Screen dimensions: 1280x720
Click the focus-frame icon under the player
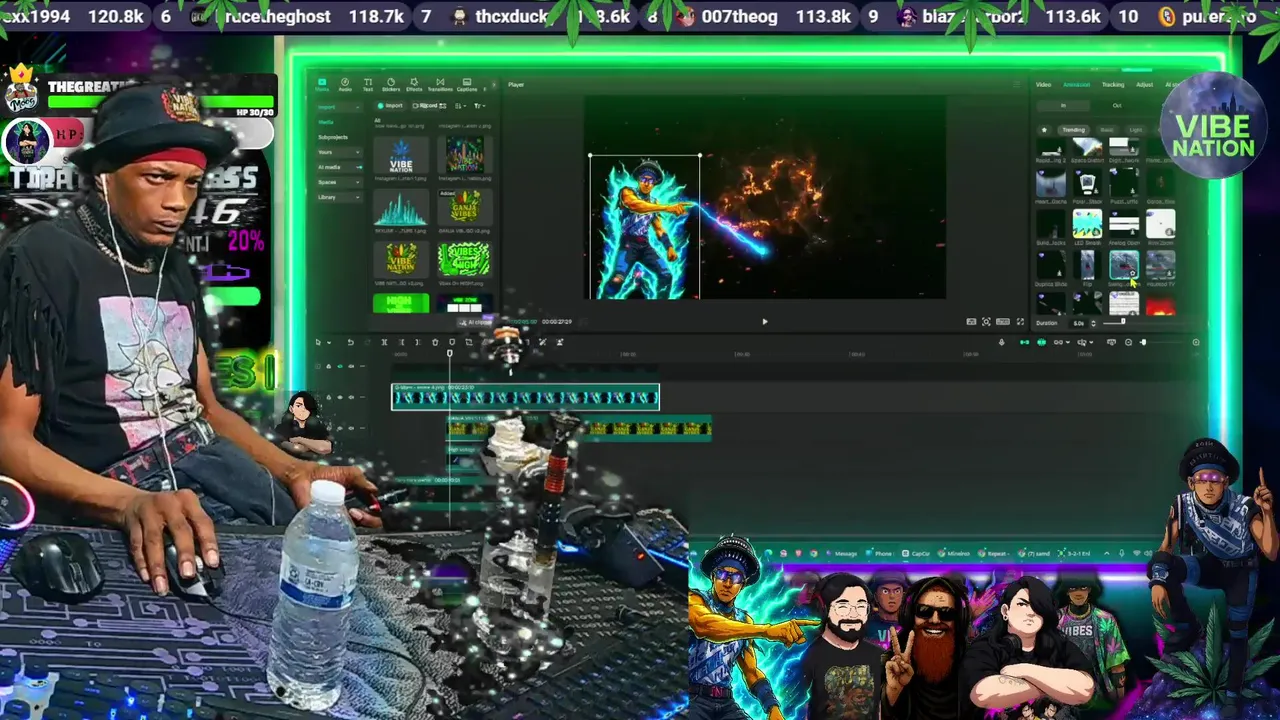986,322
